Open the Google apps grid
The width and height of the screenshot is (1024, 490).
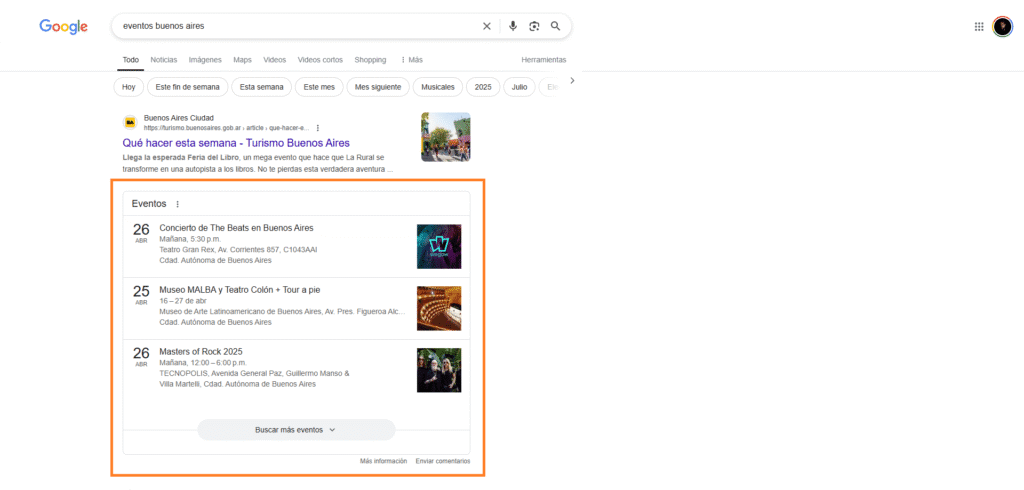(979, 27)
